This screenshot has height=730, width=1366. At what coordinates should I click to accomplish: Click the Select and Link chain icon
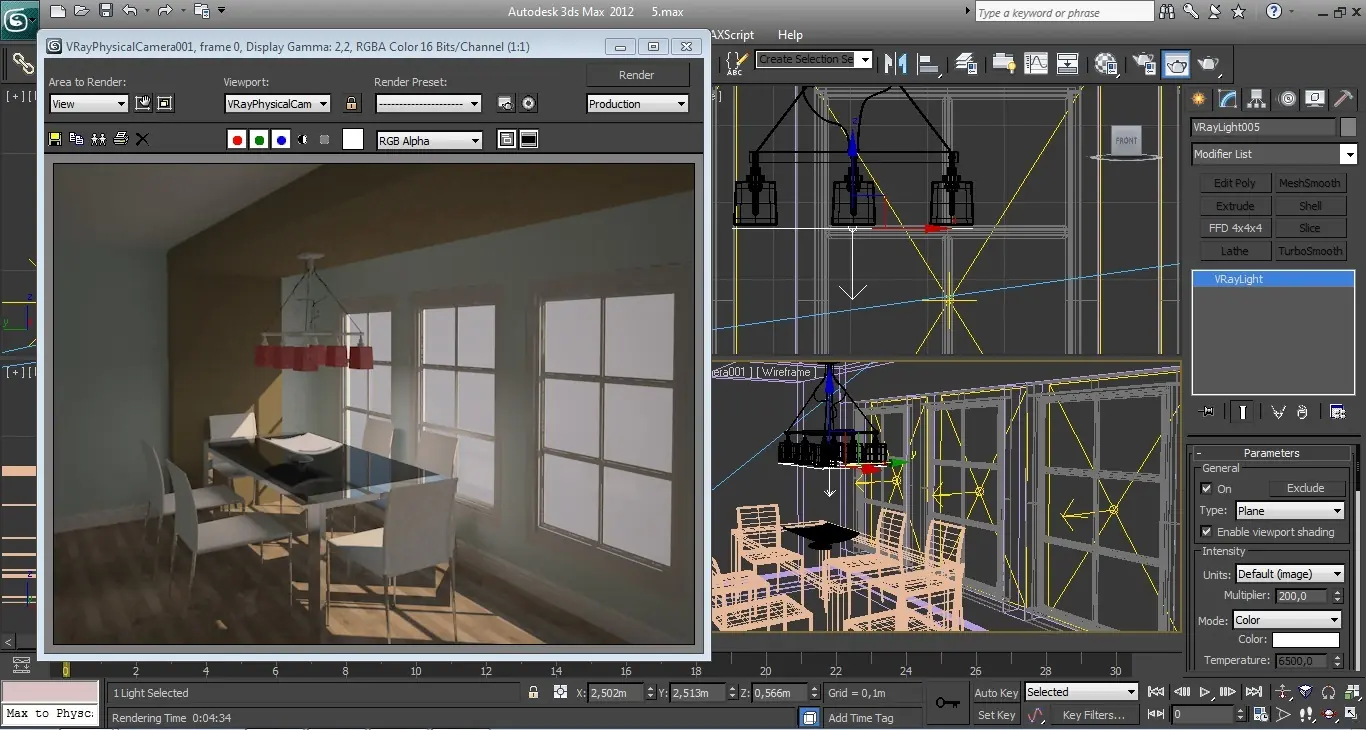23,64
